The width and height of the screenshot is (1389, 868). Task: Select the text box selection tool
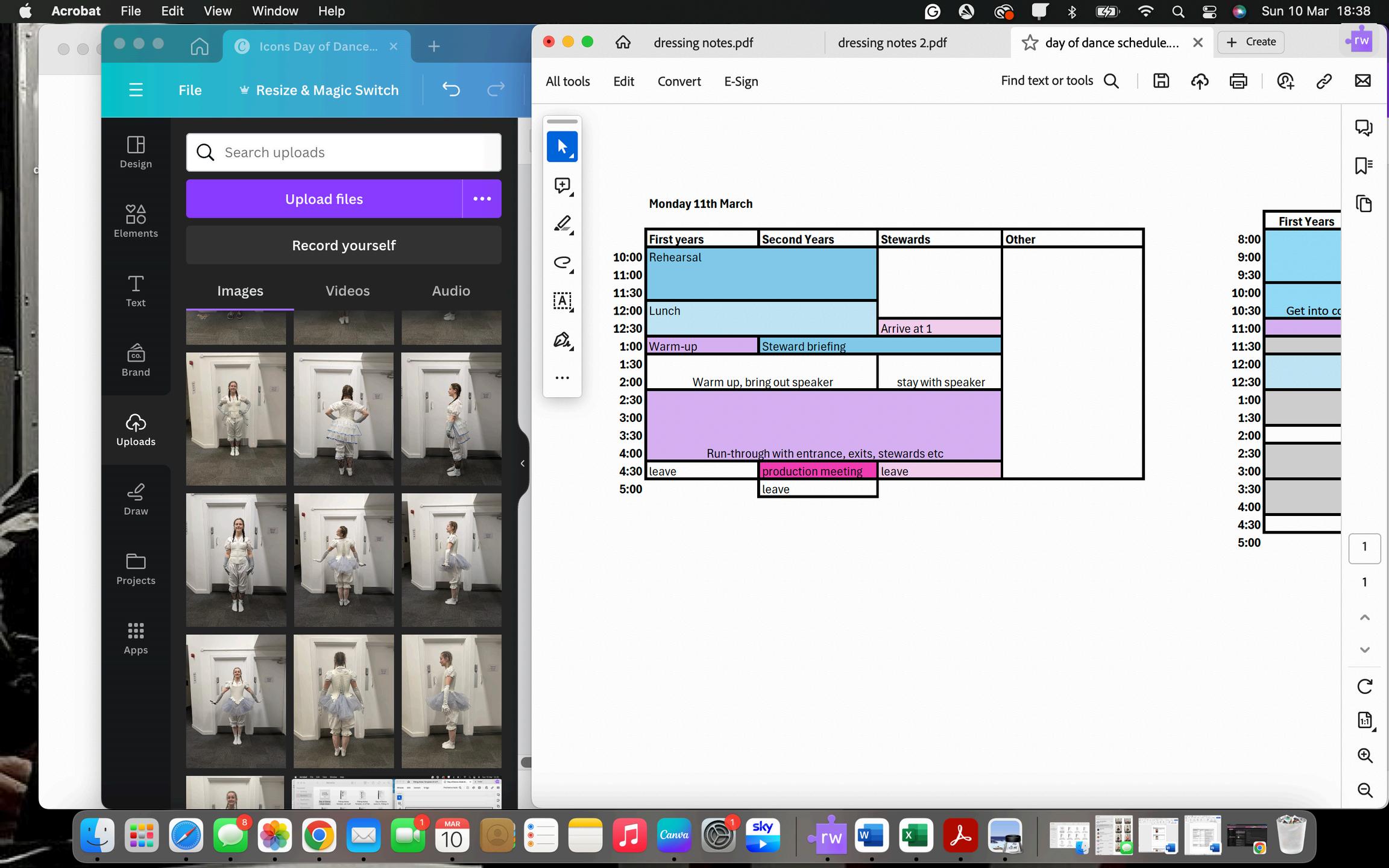click(x=562, y=301)
